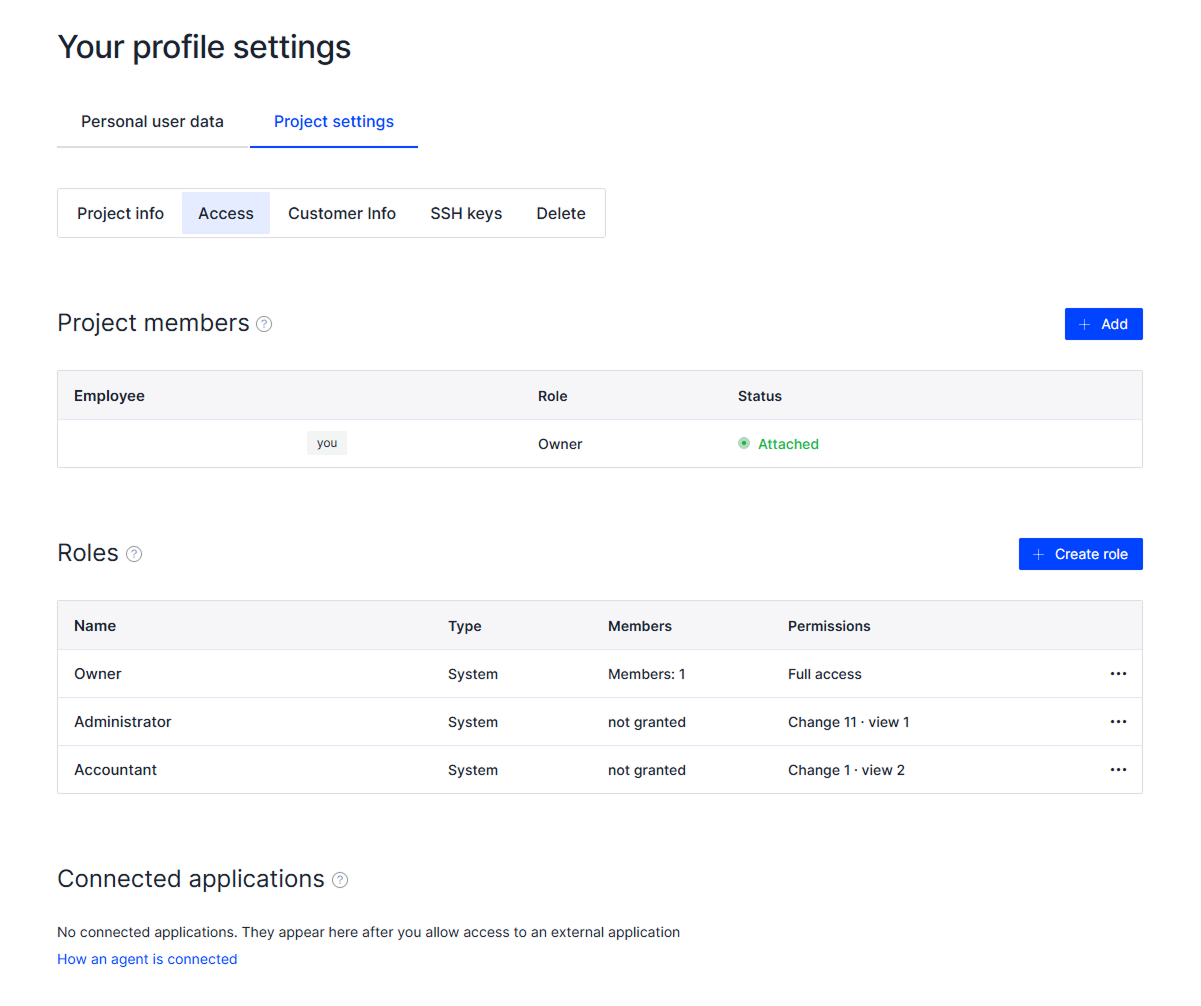Image resolution: width=1201 pixels, height=1006 pixels.
Task: Click 'System' type in Owner row
Action: (473, 674)
